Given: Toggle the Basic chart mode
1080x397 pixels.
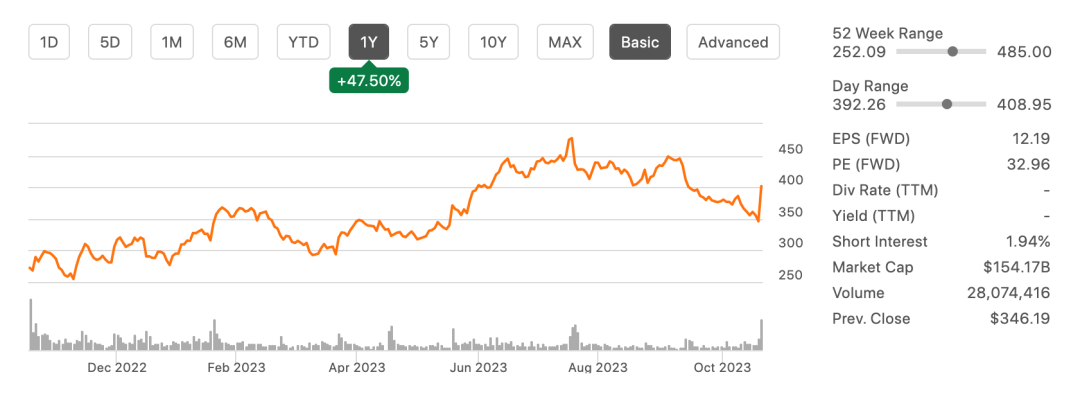Looking at the screenshot, I should [640, 42].
